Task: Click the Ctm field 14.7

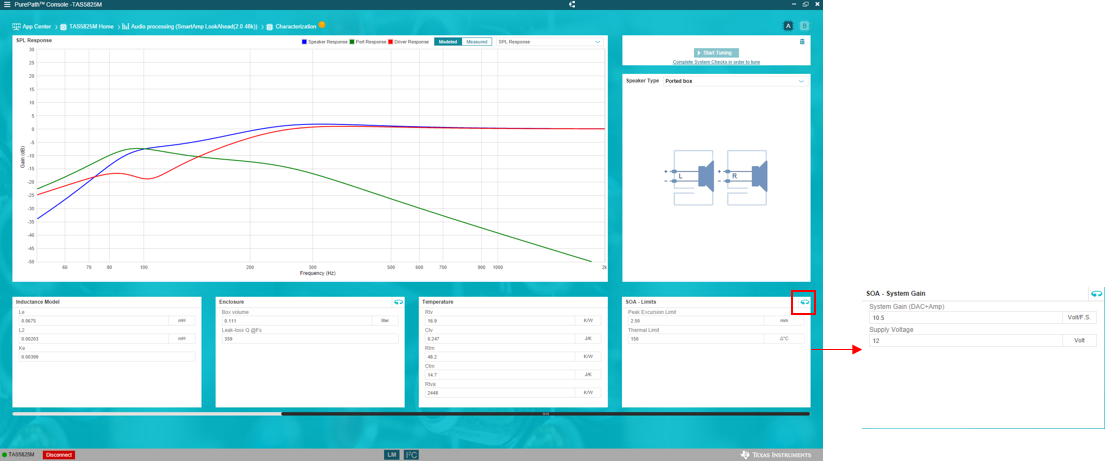Action: [x=499, y=374]
